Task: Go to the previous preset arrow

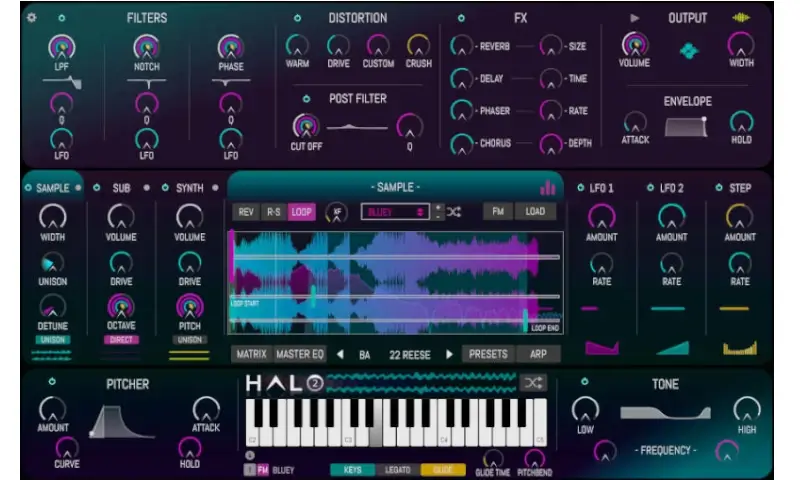Action: tap(339, 354)
